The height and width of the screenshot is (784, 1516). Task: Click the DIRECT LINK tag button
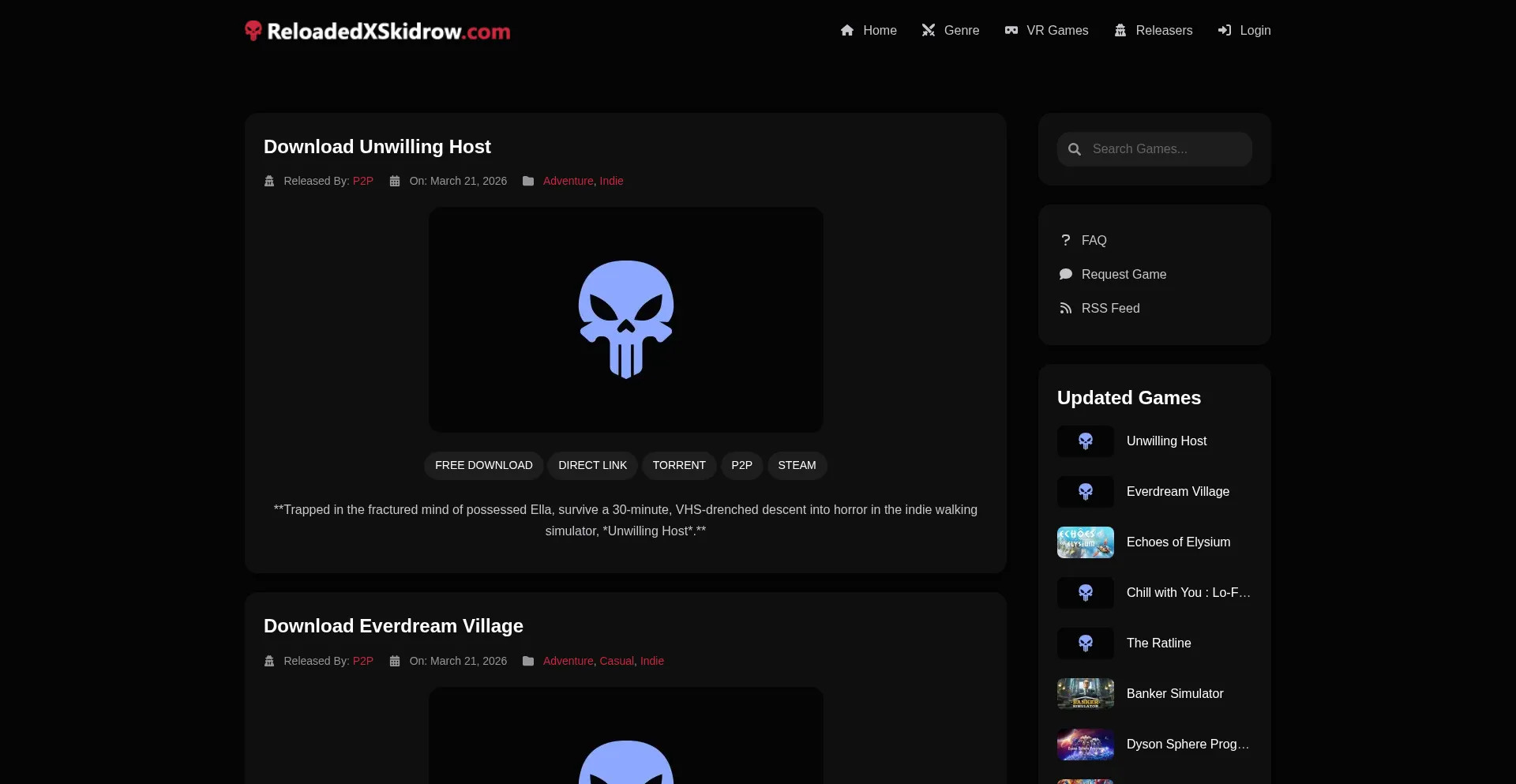pyautogui.click(x=593, y=465)
